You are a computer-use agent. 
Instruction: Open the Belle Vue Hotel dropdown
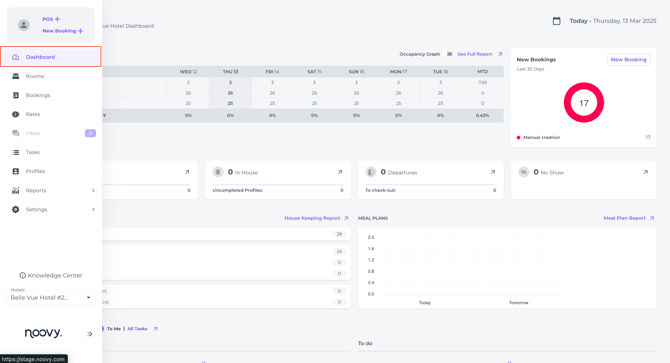pyautogui.click(x=50, y=297)
